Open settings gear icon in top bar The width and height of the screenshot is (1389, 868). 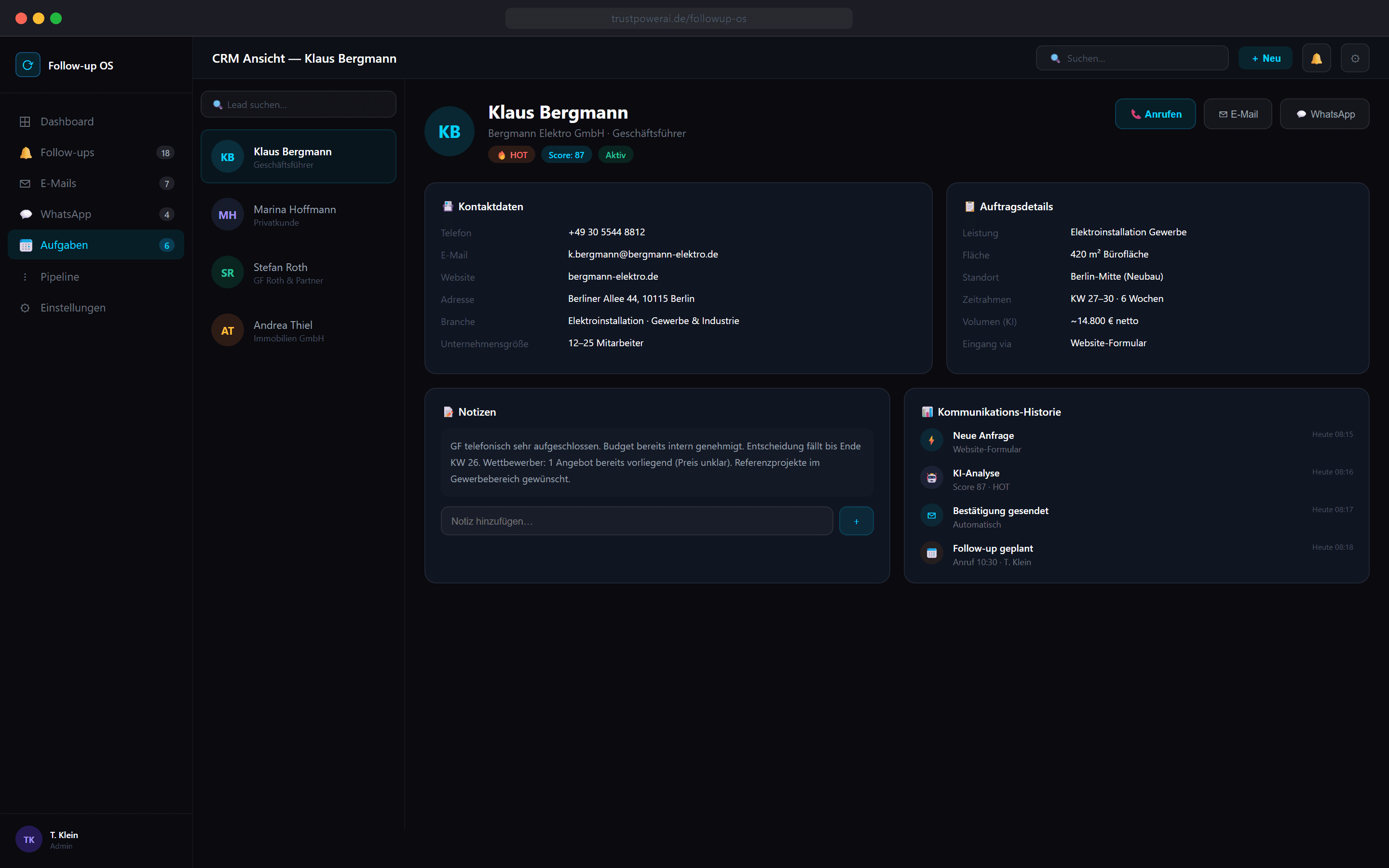[x=1355, y=58]
